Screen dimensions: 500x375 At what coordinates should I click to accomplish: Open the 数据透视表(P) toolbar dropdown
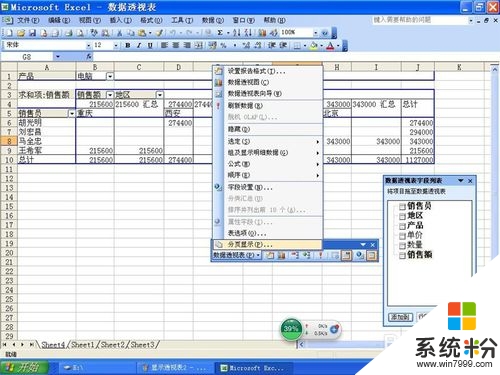[237, 255]
